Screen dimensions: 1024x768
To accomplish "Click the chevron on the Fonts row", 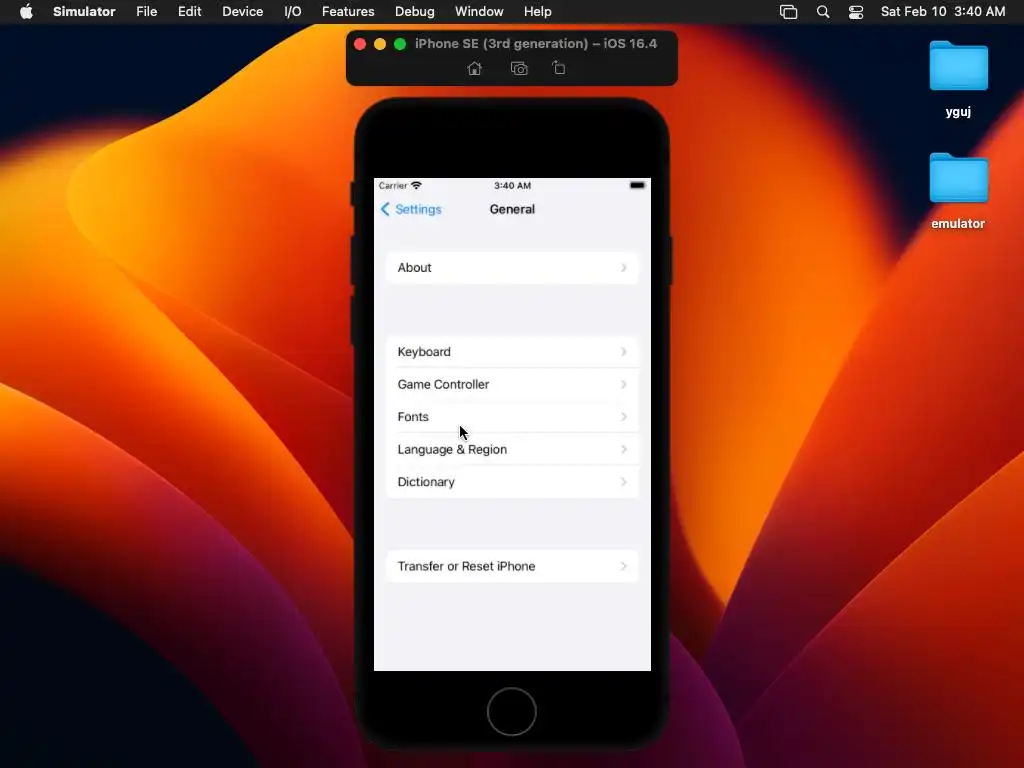I will [x=624, y=417].
